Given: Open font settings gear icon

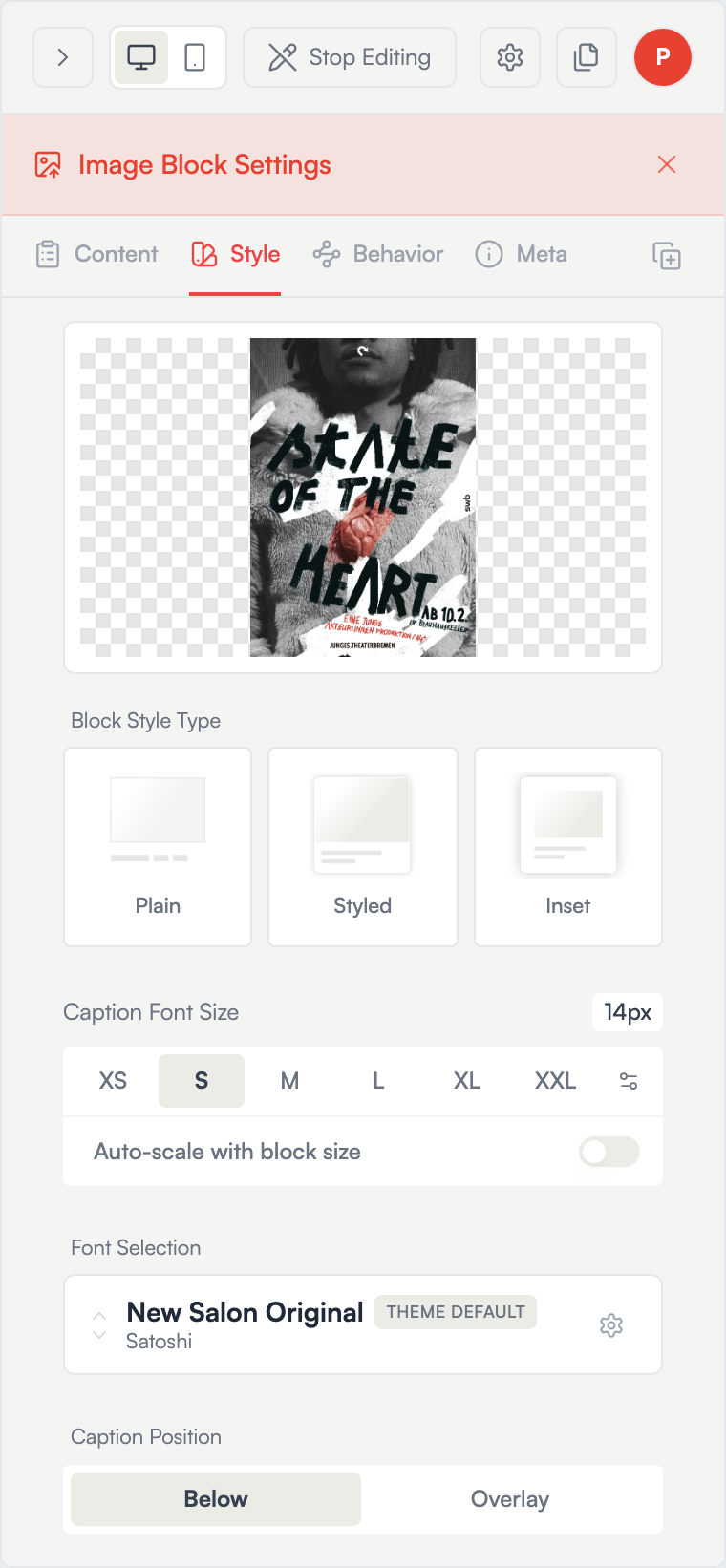Looking at the screenshot, I should pyautogui.click(x=611, y=1325).
